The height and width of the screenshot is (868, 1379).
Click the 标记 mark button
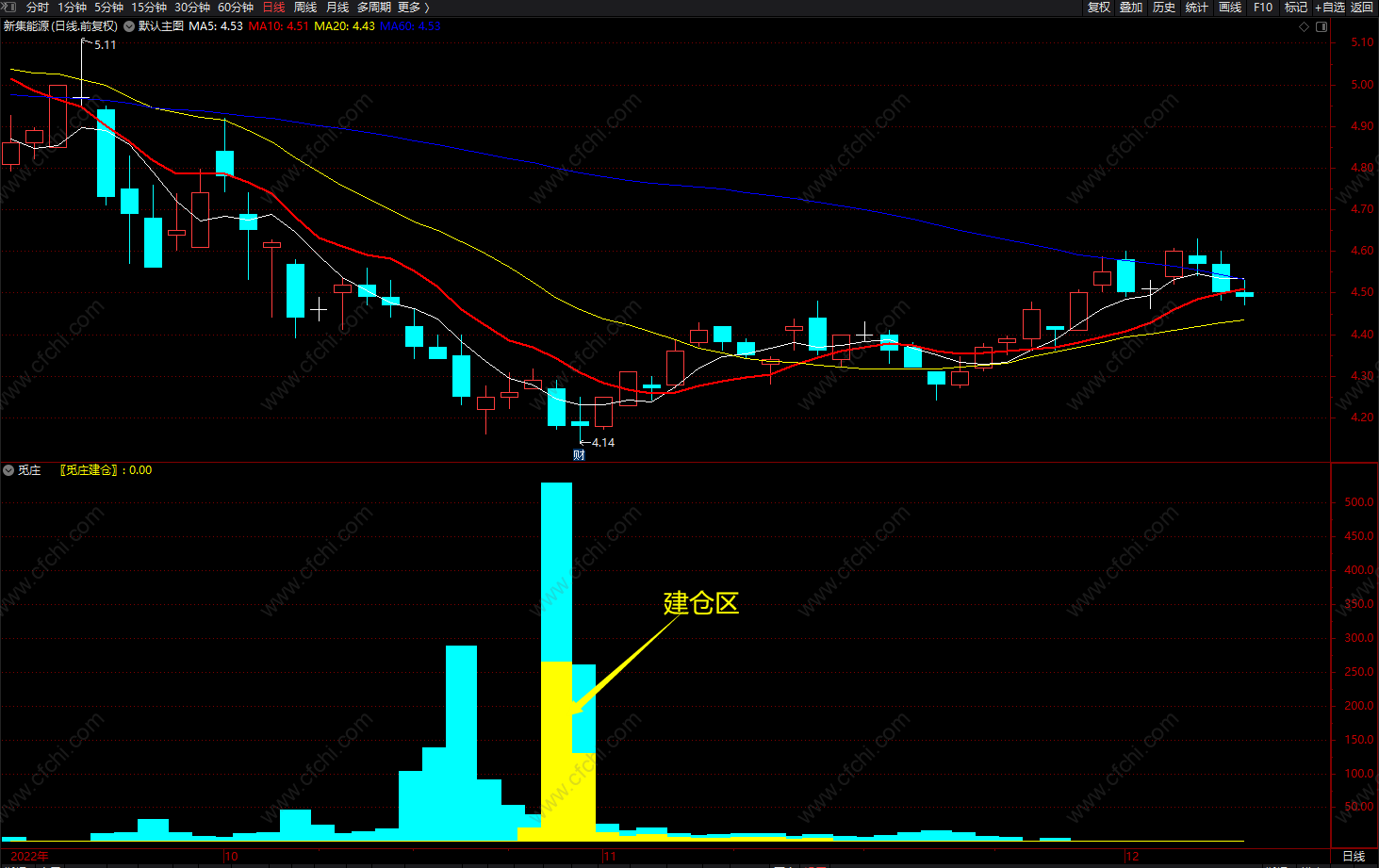coord(1296,7)
